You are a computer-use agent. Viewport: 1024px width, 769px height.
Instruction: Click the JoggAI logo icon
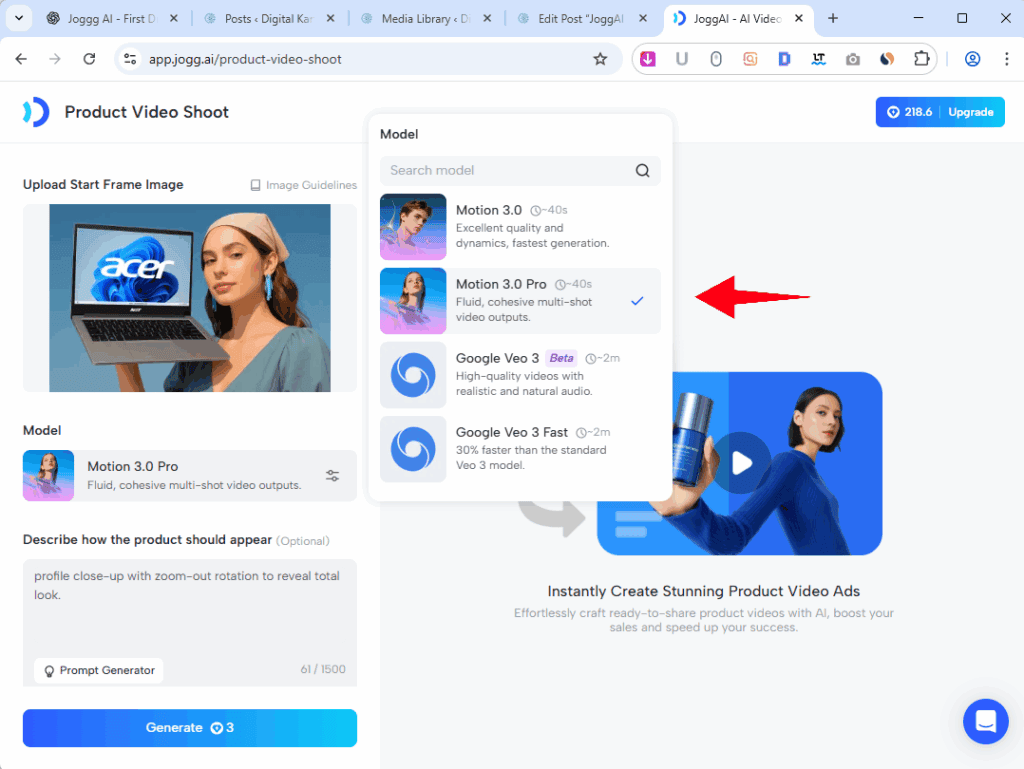pos(36,112)
